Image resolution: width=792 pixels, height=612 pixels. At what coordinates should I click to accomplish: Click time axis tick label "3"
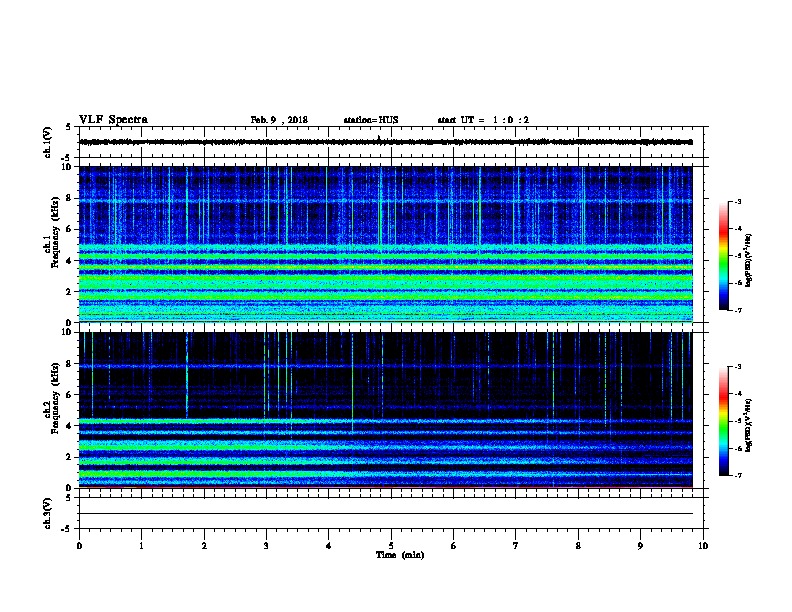[266, 546]
